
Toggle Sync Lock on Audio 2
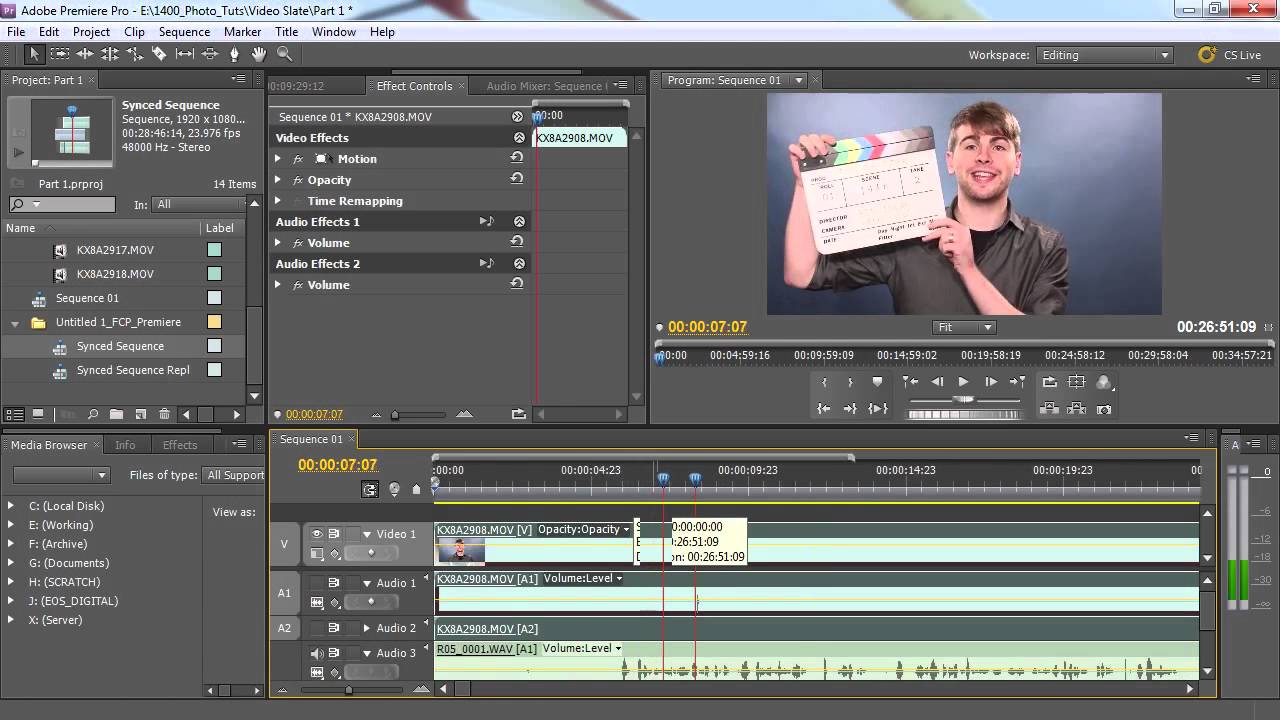click(x=334, y=628)
